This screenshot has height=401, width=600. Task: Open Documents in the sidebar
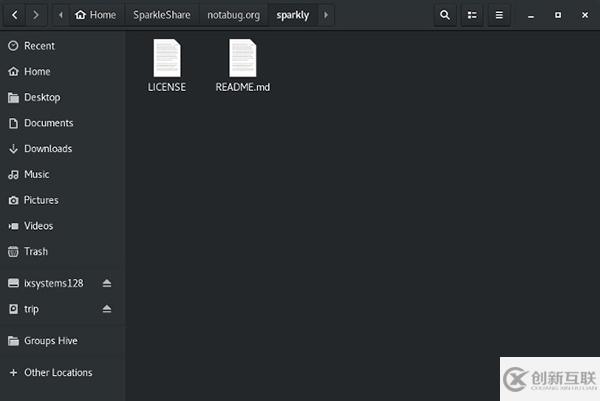62,123
